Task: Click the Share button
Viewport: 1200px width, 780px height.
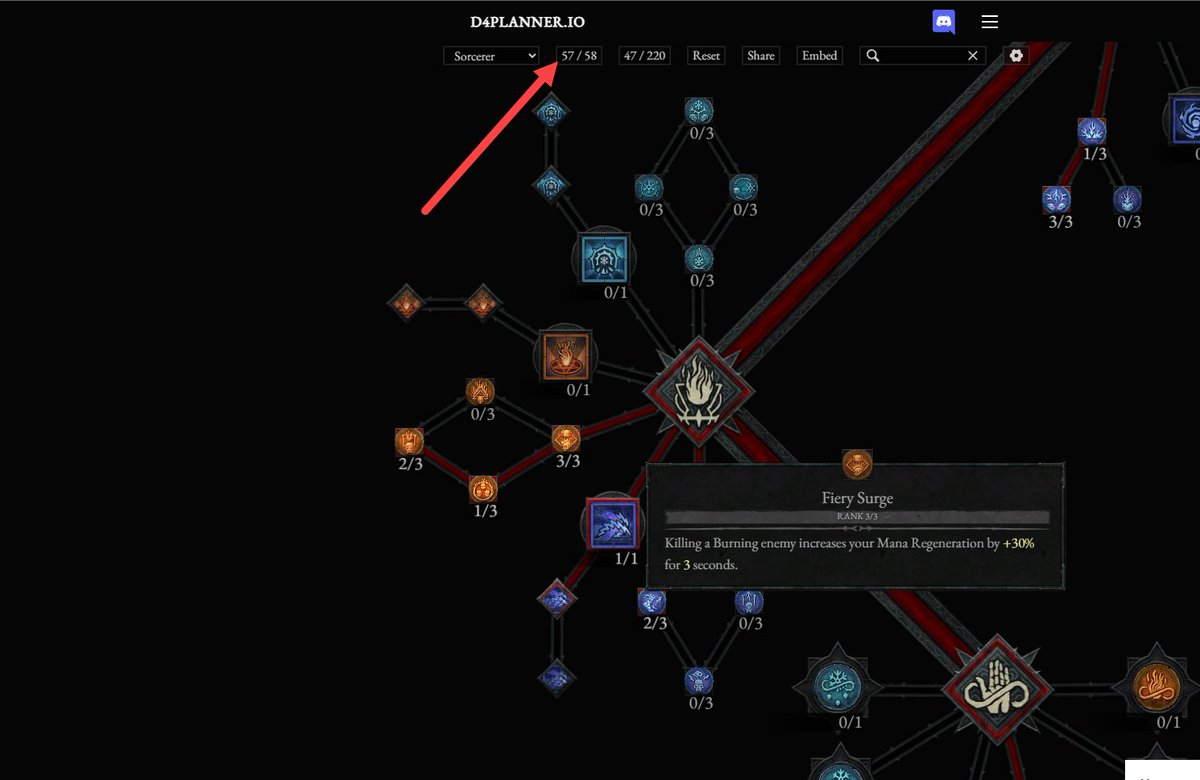Action: click(761, 56)
